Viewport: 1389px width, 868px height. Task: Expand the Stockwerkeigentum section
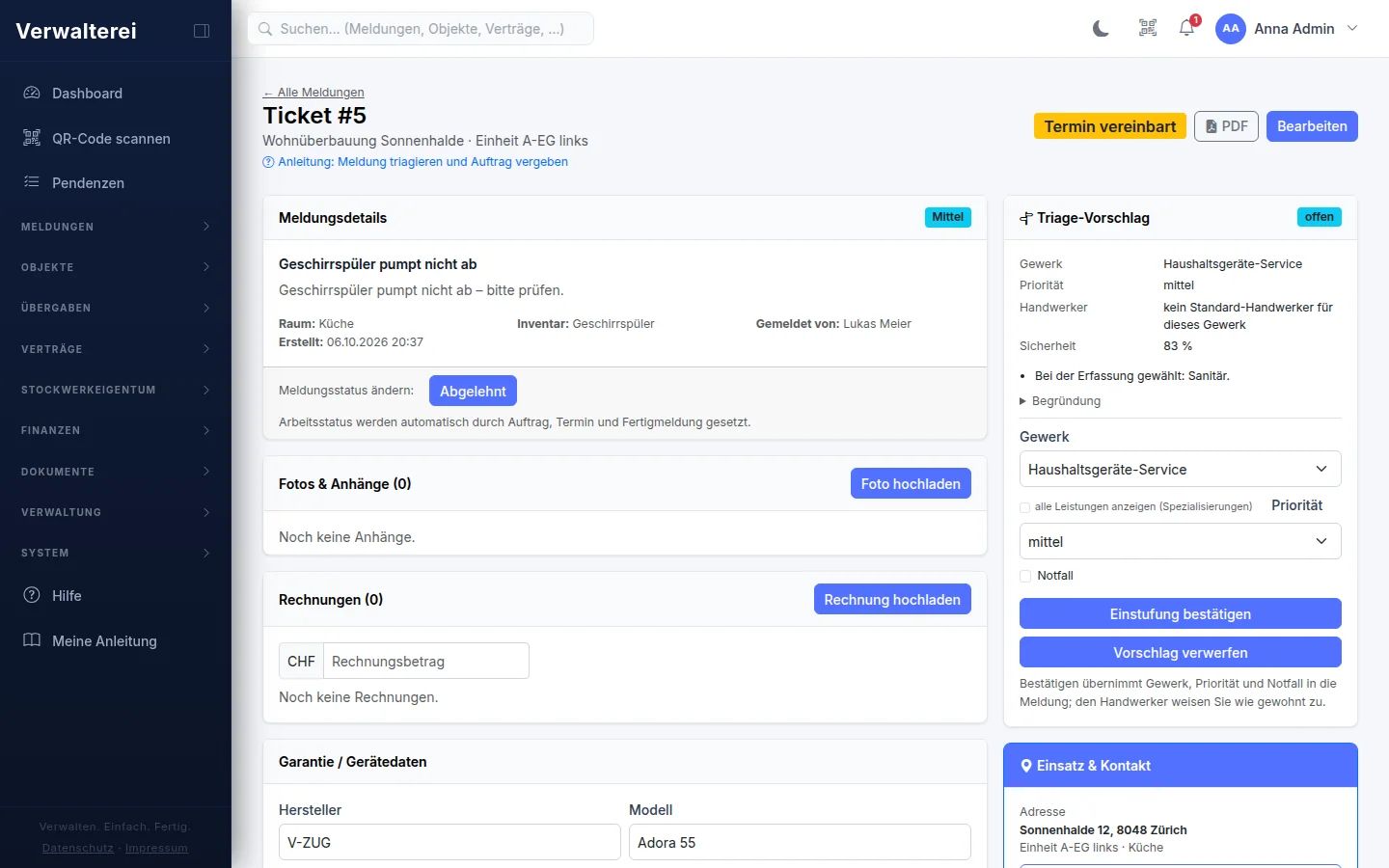pos(116,390)
